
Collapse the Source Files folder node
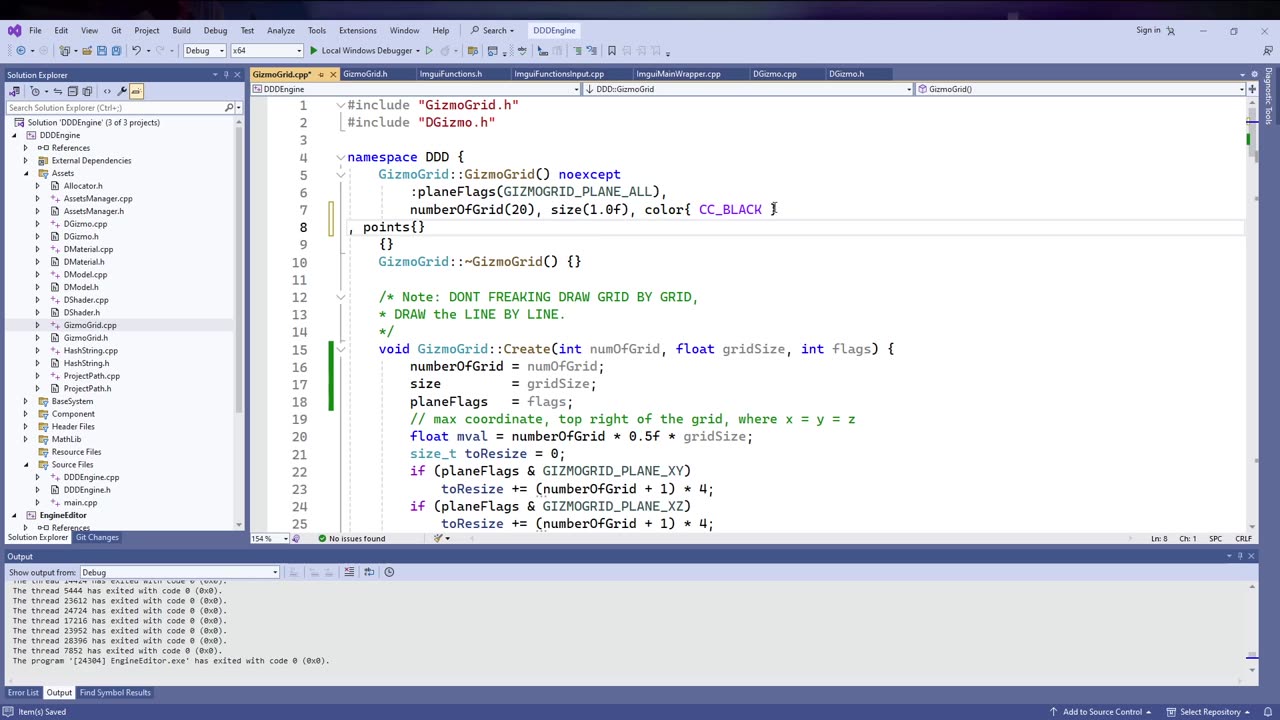[26, 465]
